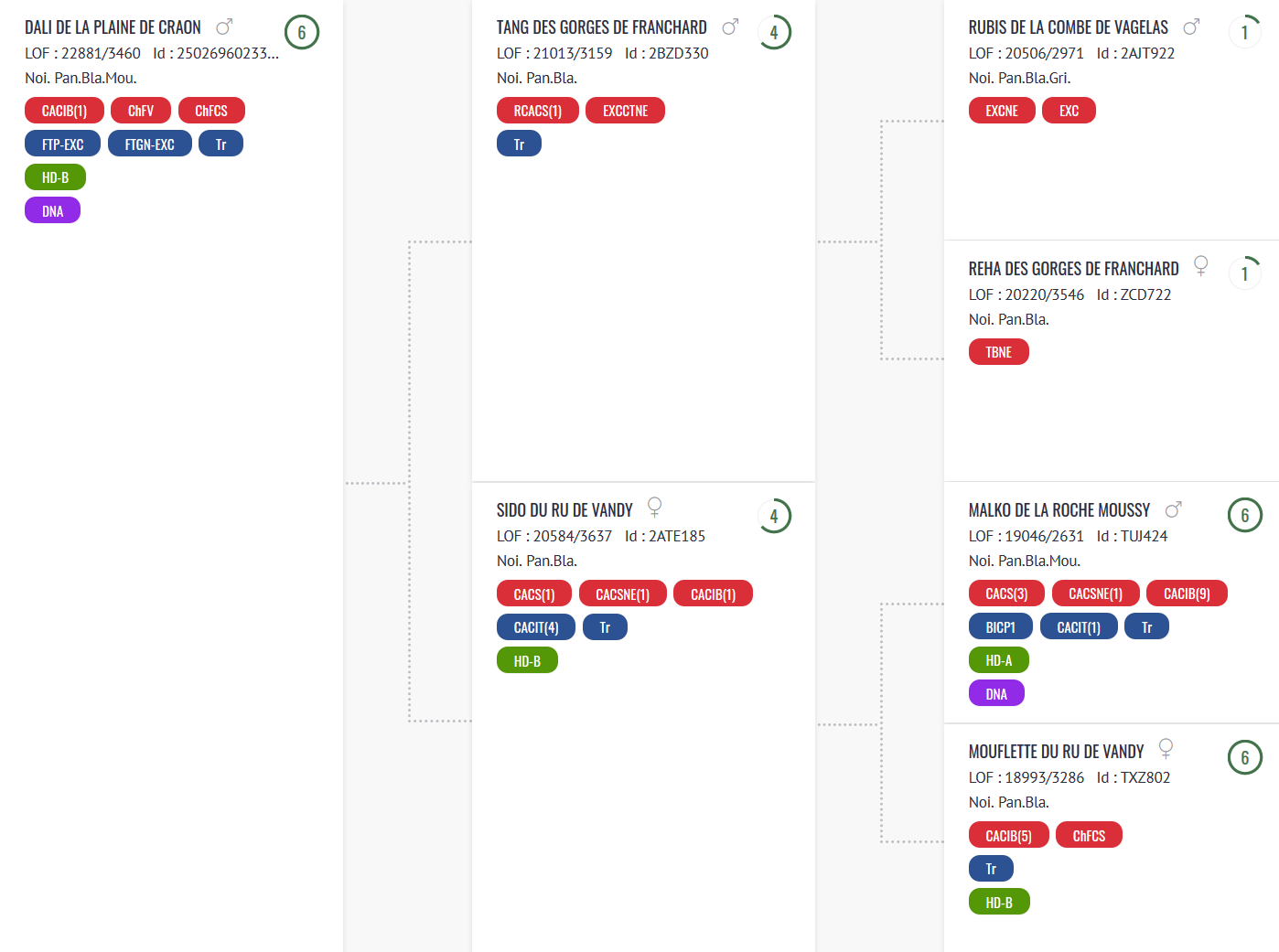Select the CACIT(4) badge on Sido's card

pyautogui.click(x=536, y=626)
